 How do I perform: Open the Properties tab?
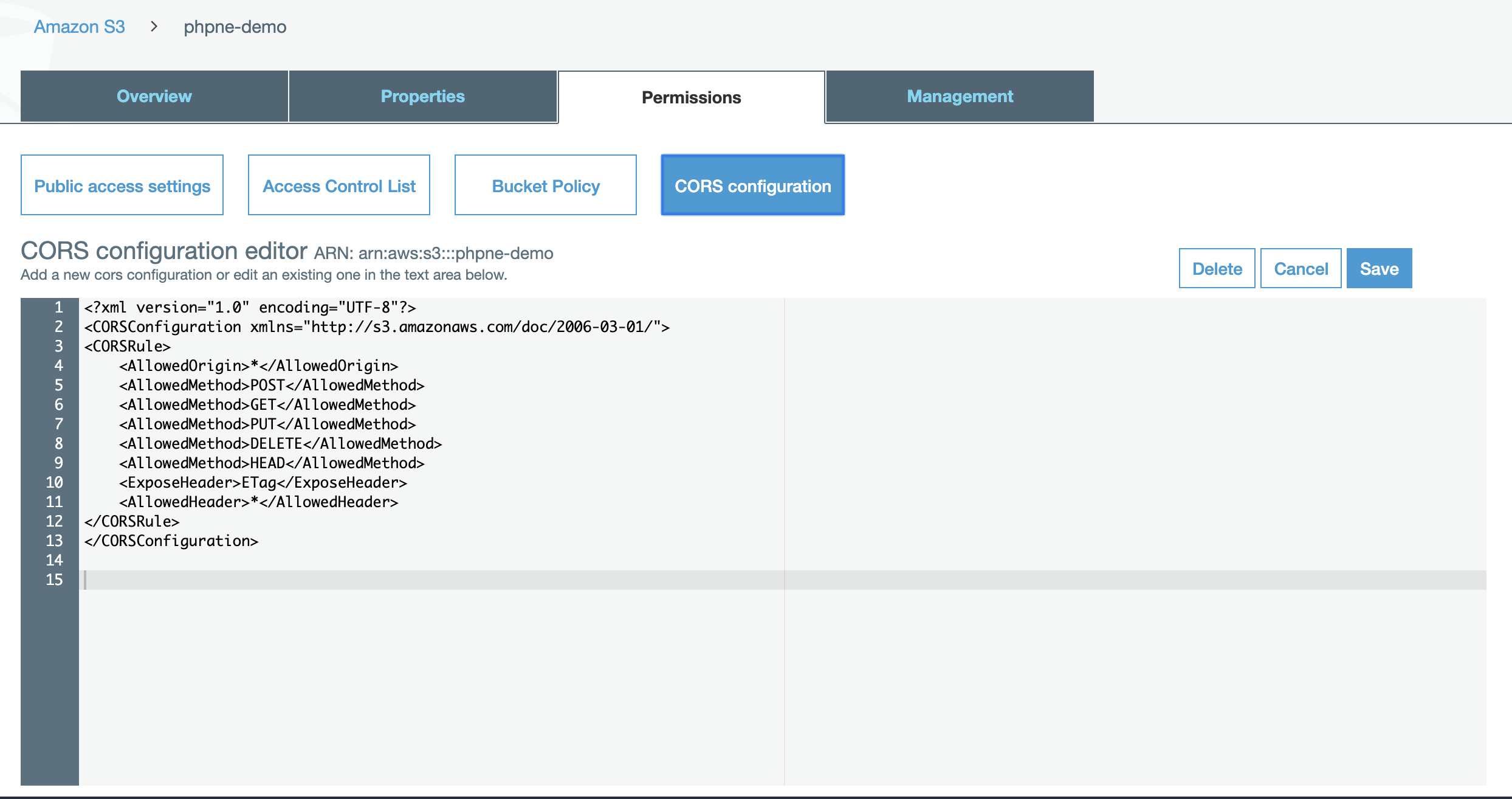422,96
